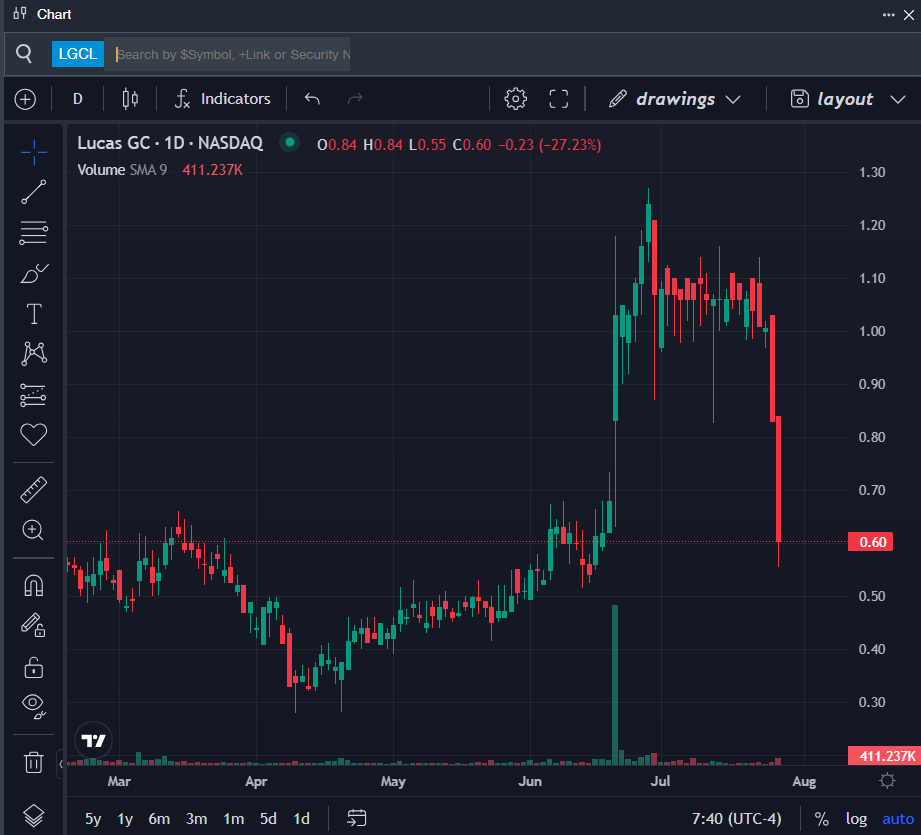
Task: Click the Volume SMA 9 indicator label
Action: point(122,170)
